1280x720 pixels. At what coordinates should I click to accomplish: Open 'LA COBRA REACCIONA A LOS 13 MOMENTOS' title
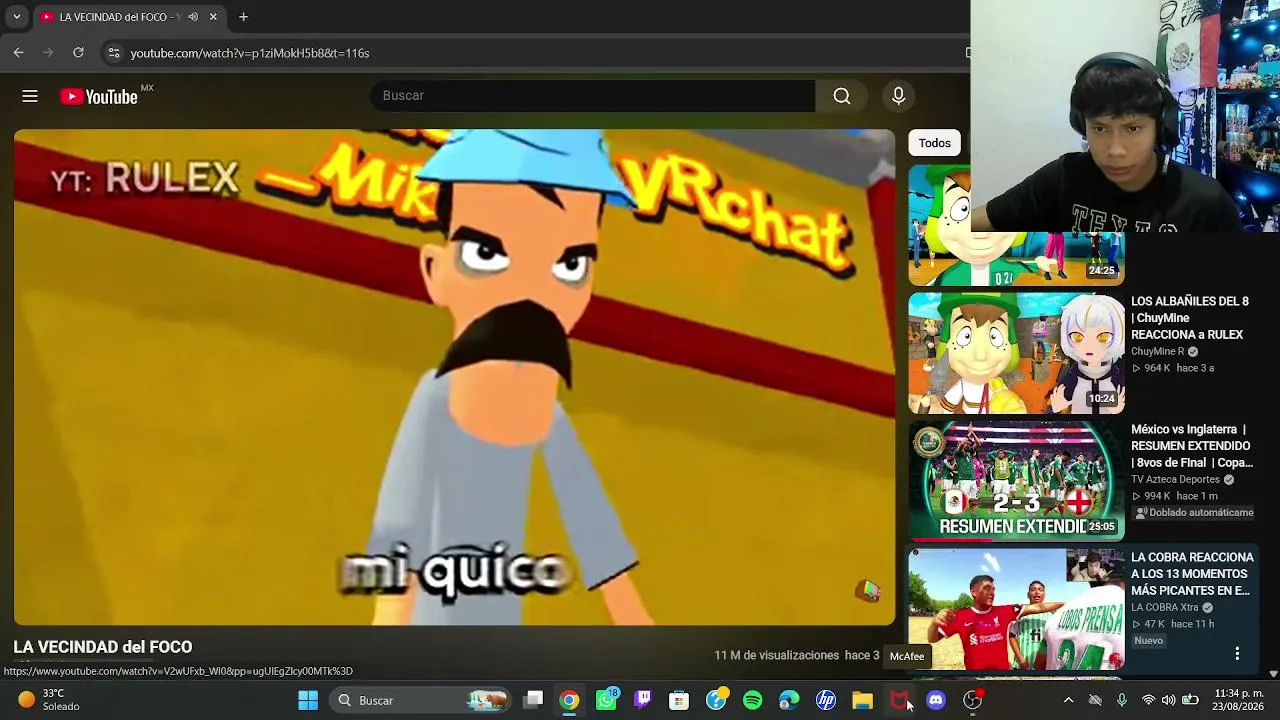[x=1192, y=574]
